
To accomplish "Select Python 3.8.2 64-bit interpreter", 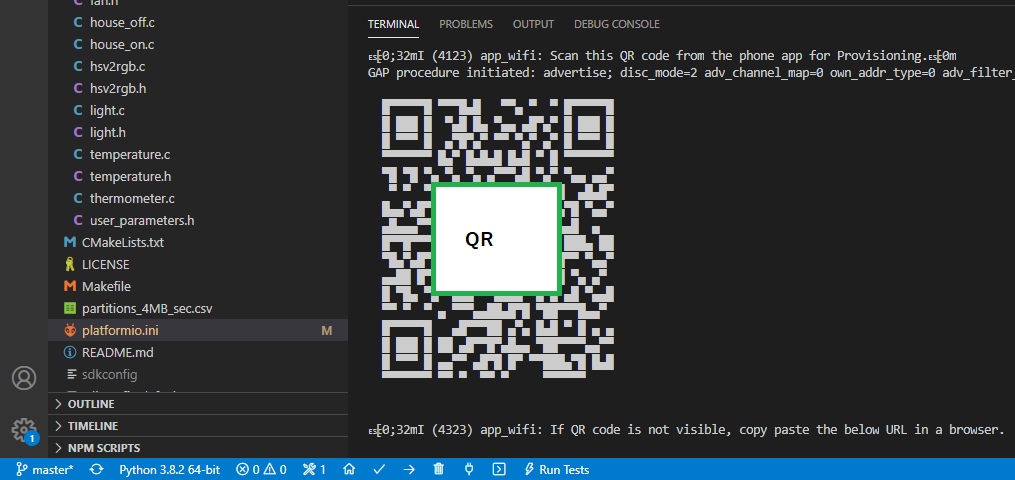I will click(170, 469).
